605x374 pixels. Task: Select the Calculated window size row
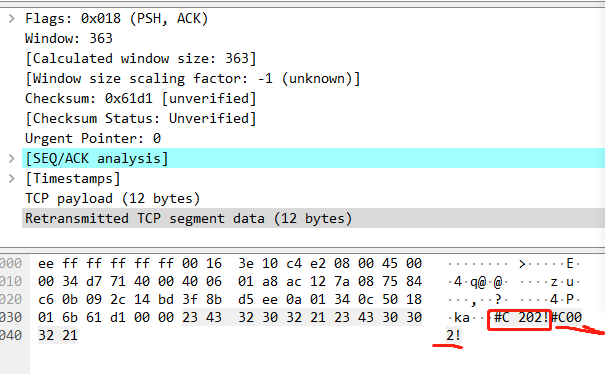click(x=141, y=59)
